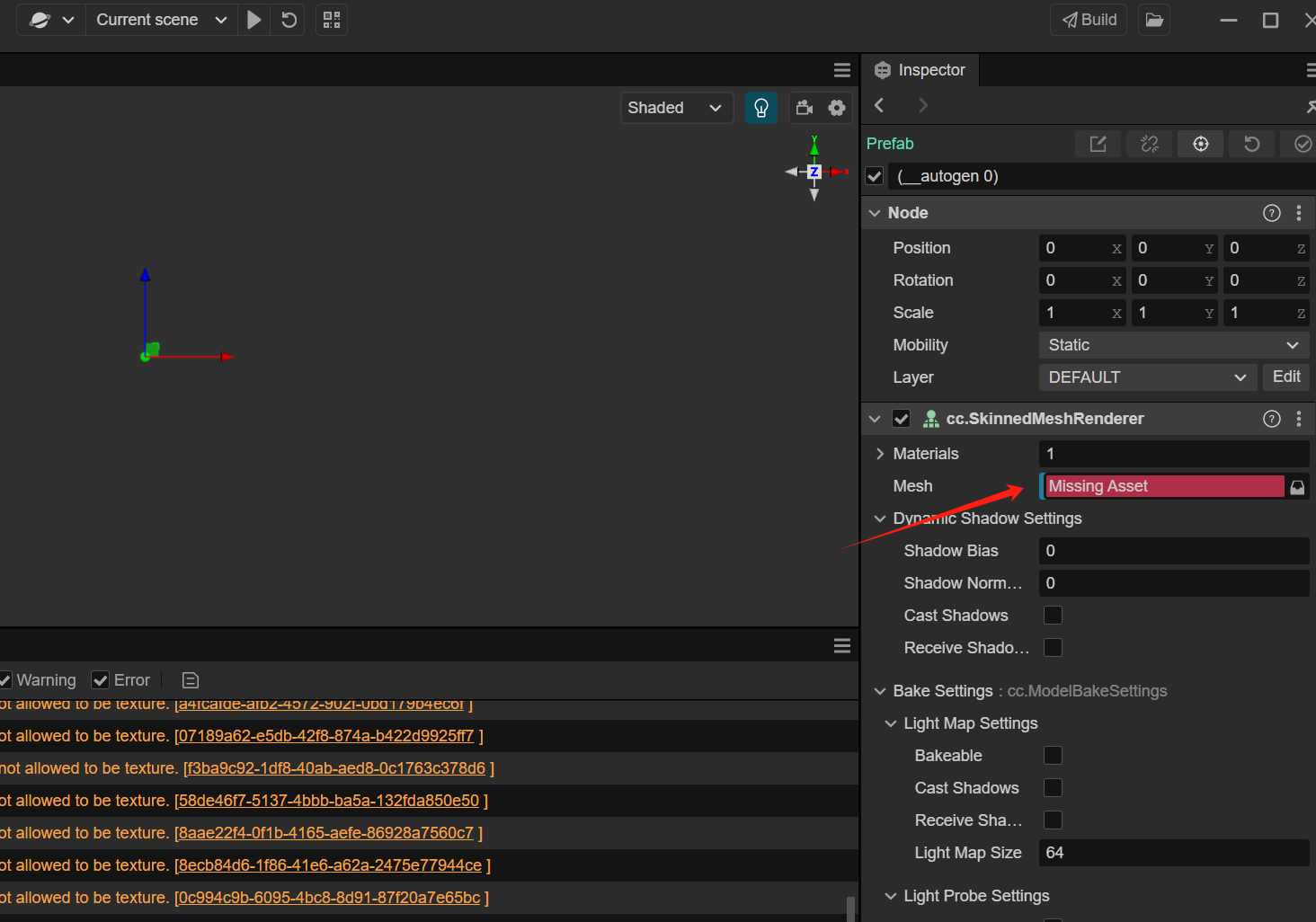Viewport: 1316px width, 922px height.
Task: Open the Shaded render mode dropdown
Action: (676, 108)
